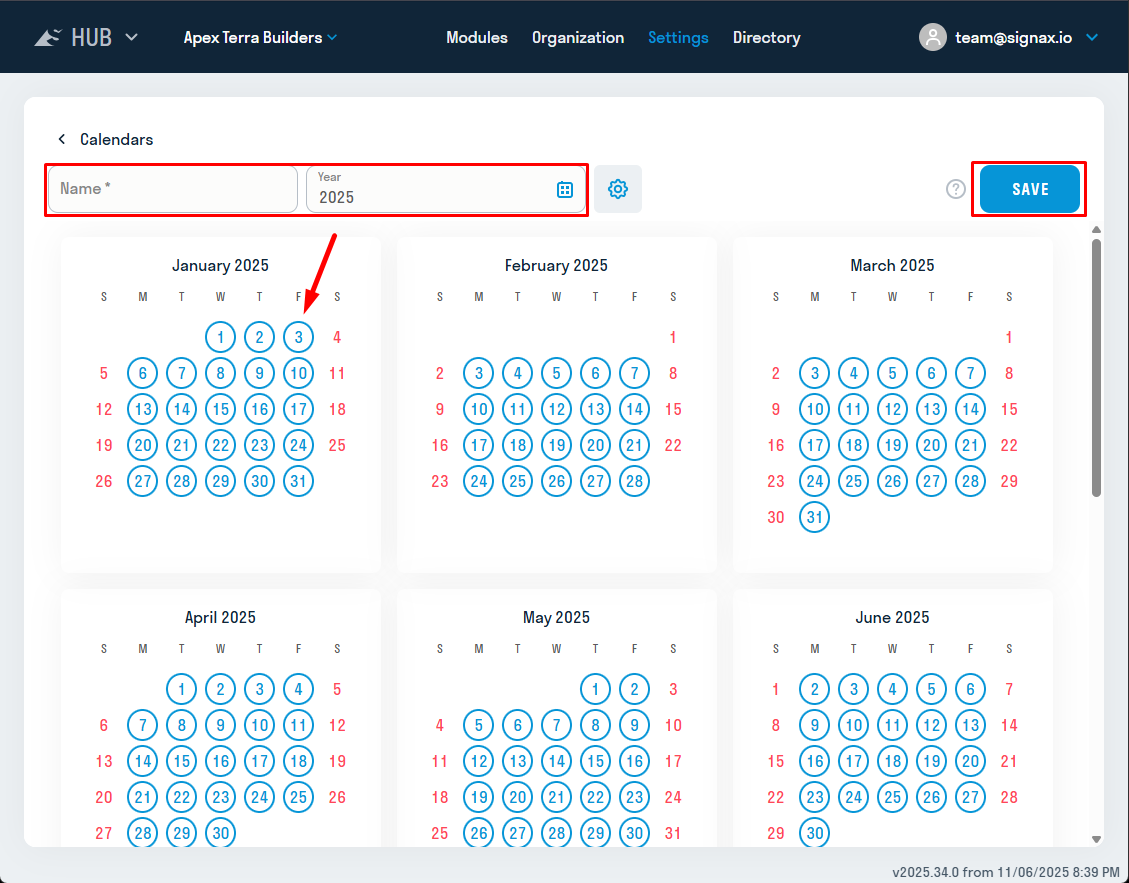Screen dimensions: 1129x883
Task: Toggle February 28 working day
Action: coord(634,481)
